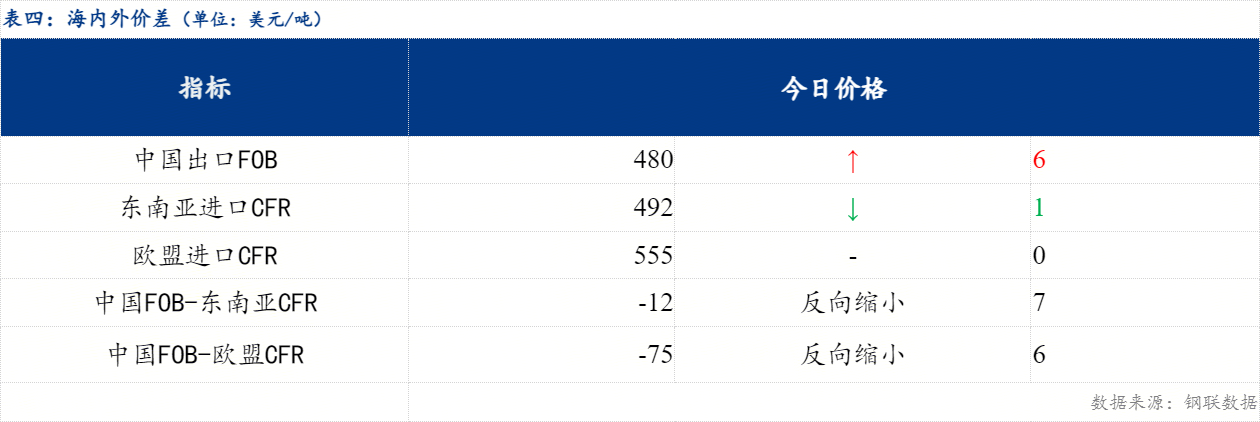This screenshot has height=422, width=1260.
Task: Click the 欧盟进口CFR row label
Action: point(205,256)
